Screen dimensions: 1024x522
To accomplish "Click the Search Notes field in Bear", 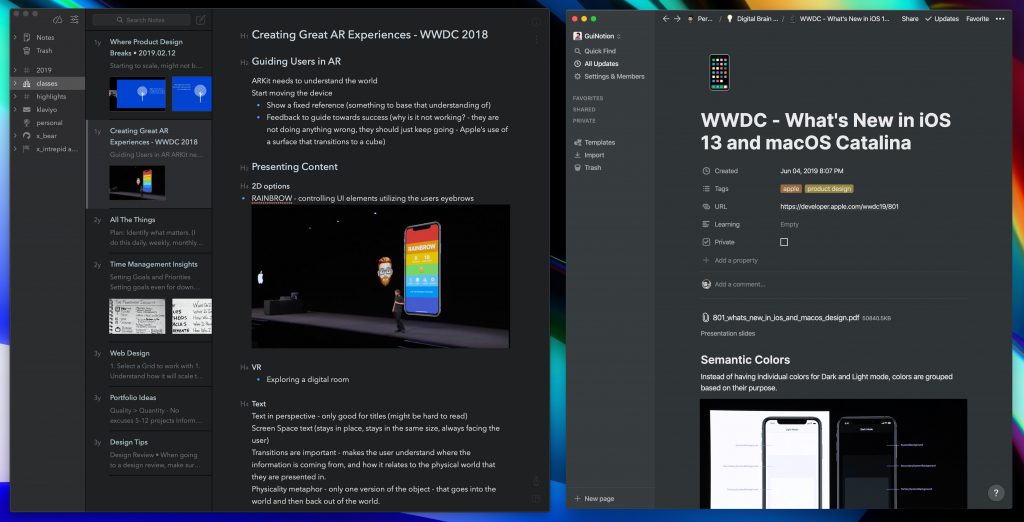I will (x=142, y=20).
